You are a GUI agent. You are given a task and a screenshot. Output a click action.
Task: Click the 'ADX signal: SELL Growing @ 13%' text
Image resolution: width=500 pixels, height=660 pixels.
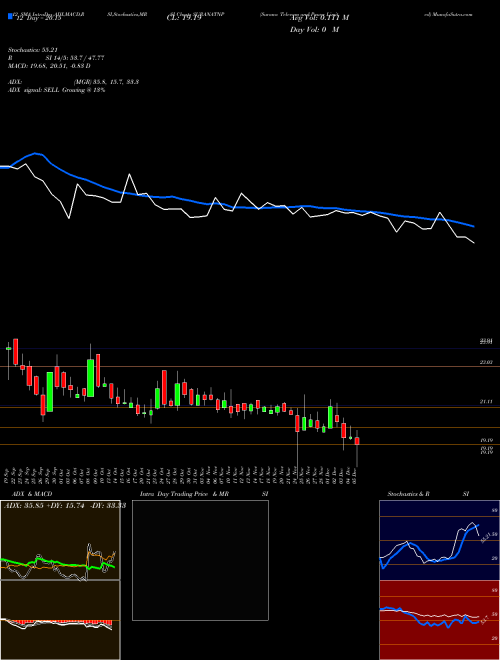[x=56, y=90]
